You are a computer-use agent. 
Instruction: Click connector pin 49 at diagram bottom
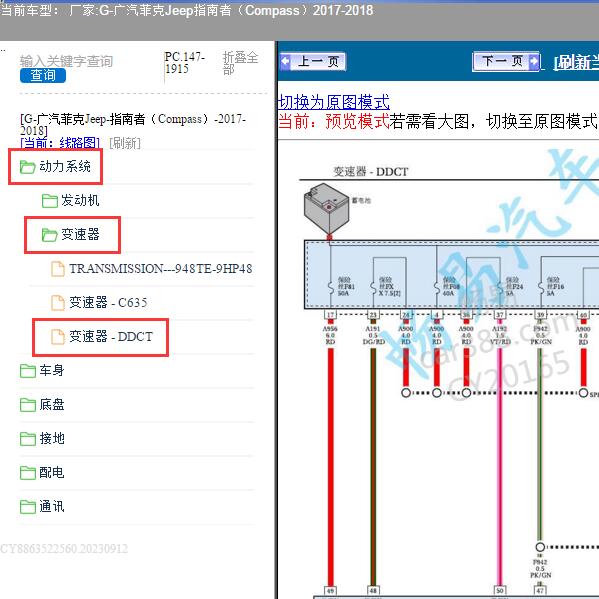click(330, 591)
